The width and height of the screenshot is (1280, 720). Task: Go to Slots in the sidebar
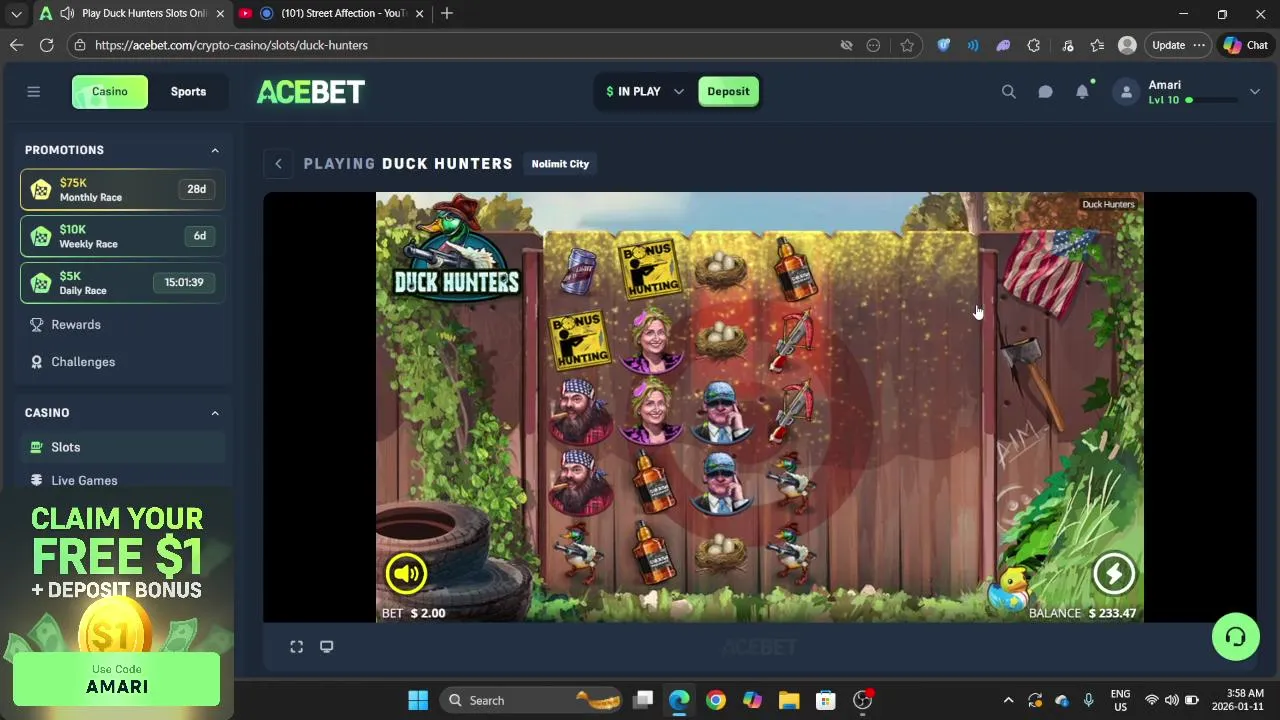(x=122, y=447)
